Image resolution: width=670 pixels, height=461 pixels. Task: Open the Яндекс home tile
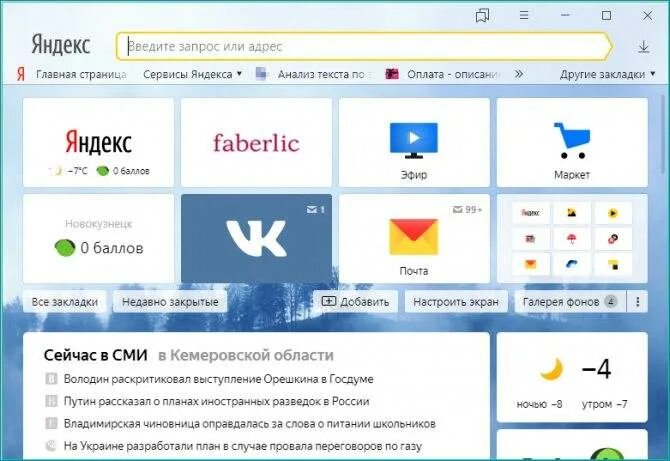(x=99, y=143)
